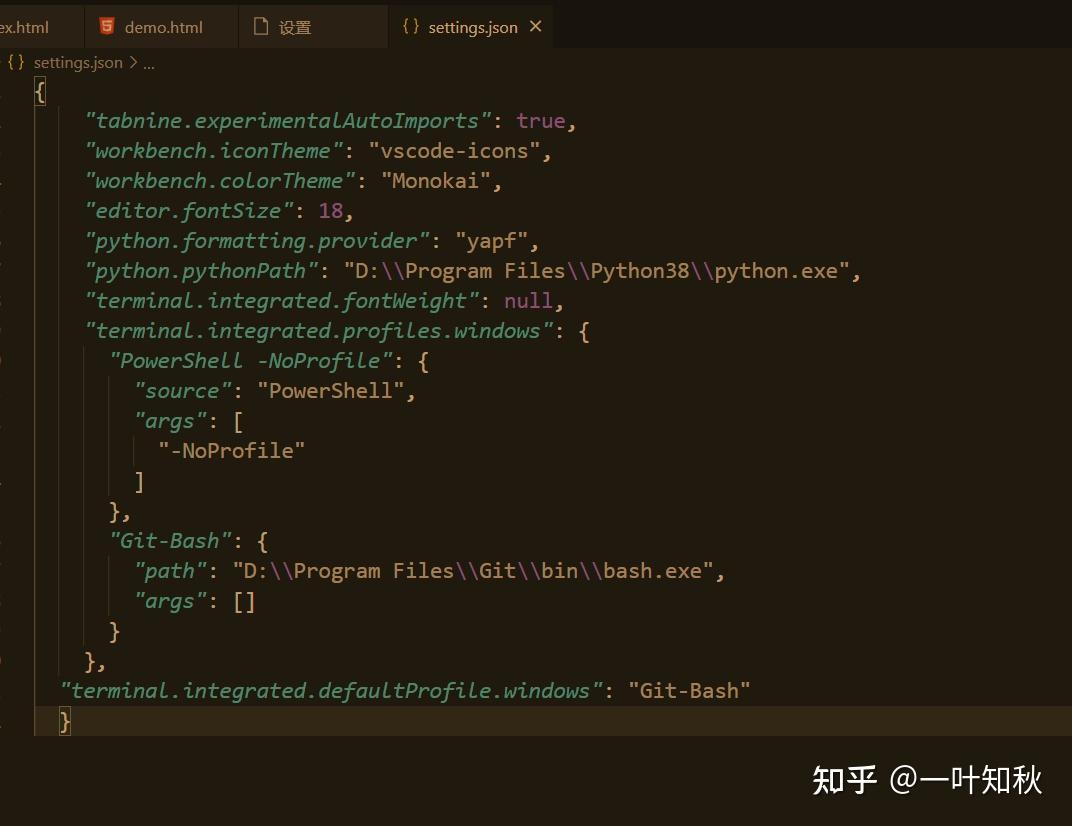Toggle the true value of tabnine.experimentalAutoImports

pyautogui.click(x=540, y=120)
